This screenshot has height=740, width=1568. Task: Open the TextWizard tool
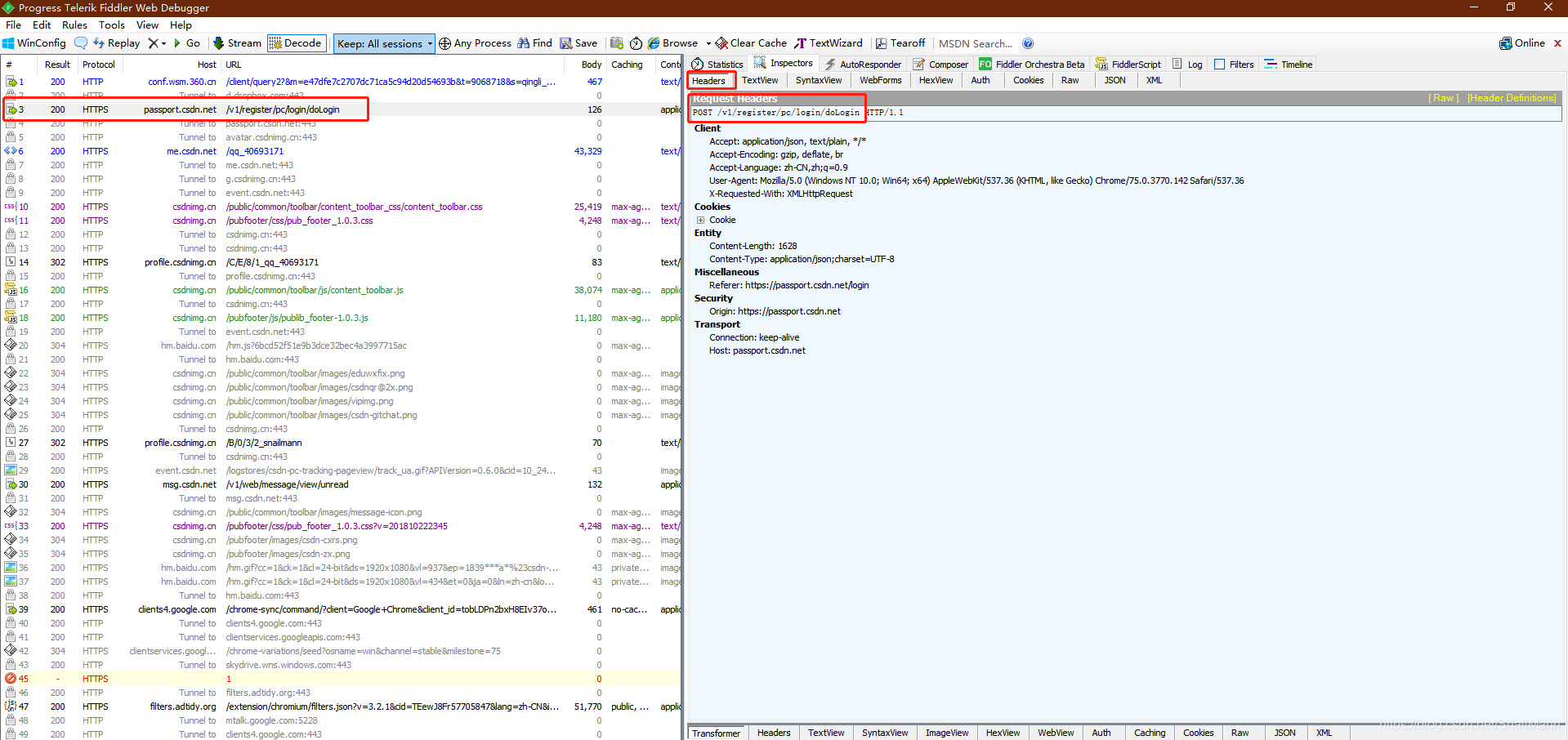(x=829, y=43)
